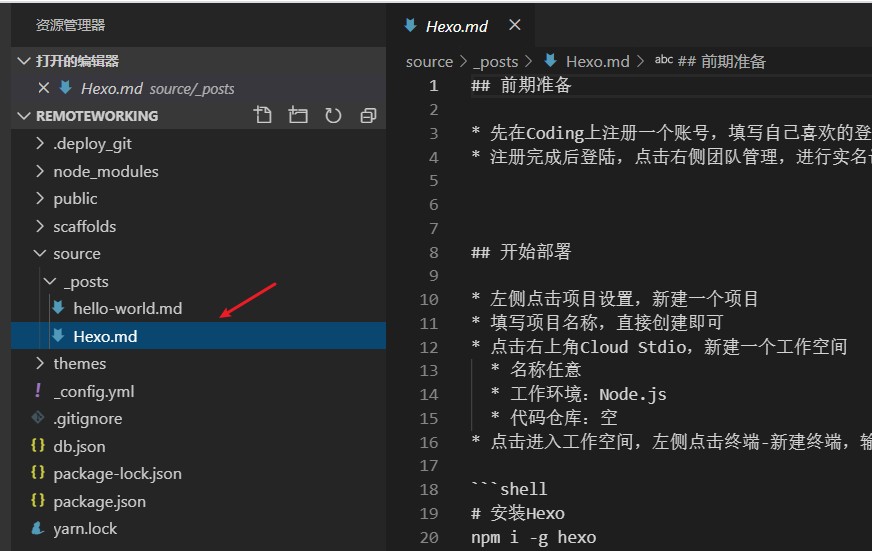Click the ## 前期准备 breadcrumb segment
This screenshot has width=872, height=551.
pyautogui.click(x=722, y=61)
